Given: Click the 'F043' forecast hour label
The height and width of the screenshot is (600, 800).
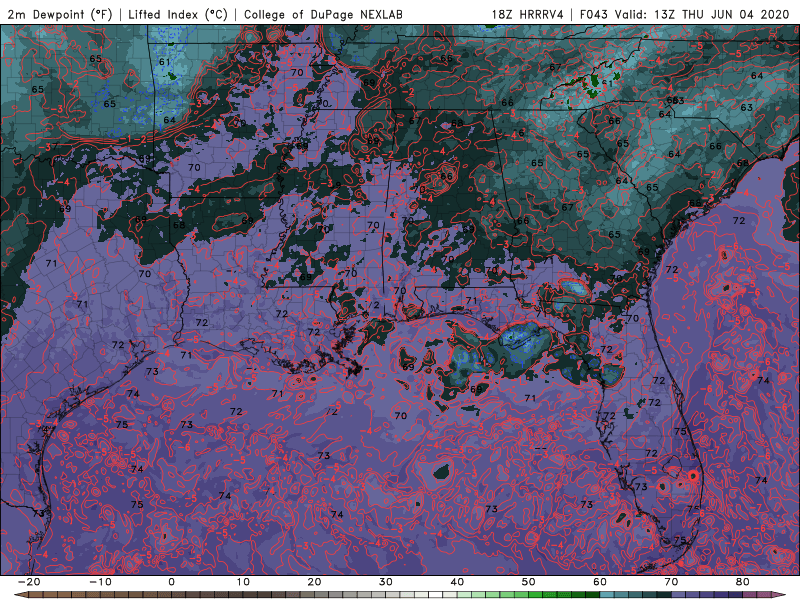Looking at the screenshot, I should (594, 14).
